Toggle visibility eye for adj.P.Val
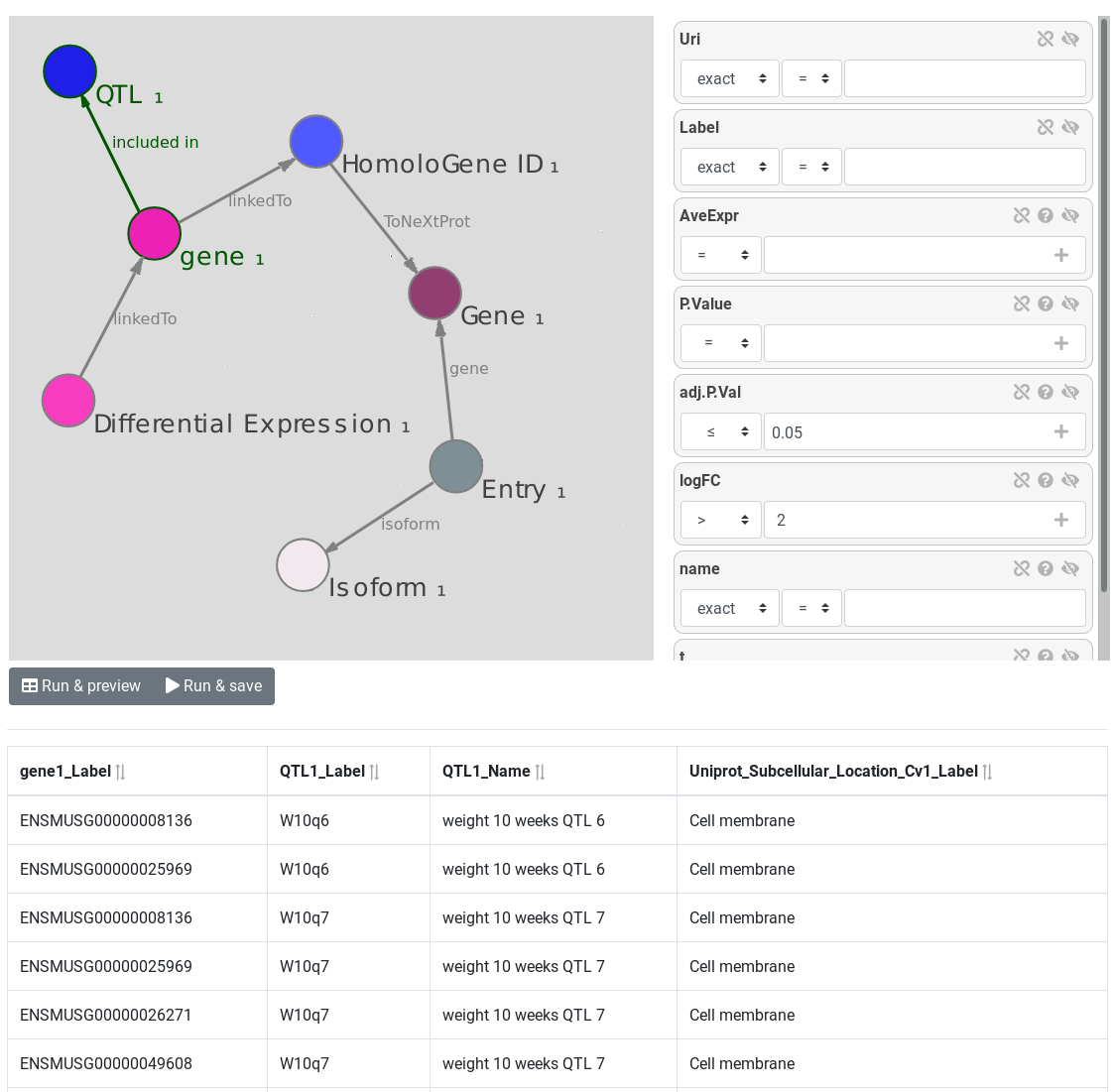Viewport: 1112px width, 1092px height. pos(1070,392)
